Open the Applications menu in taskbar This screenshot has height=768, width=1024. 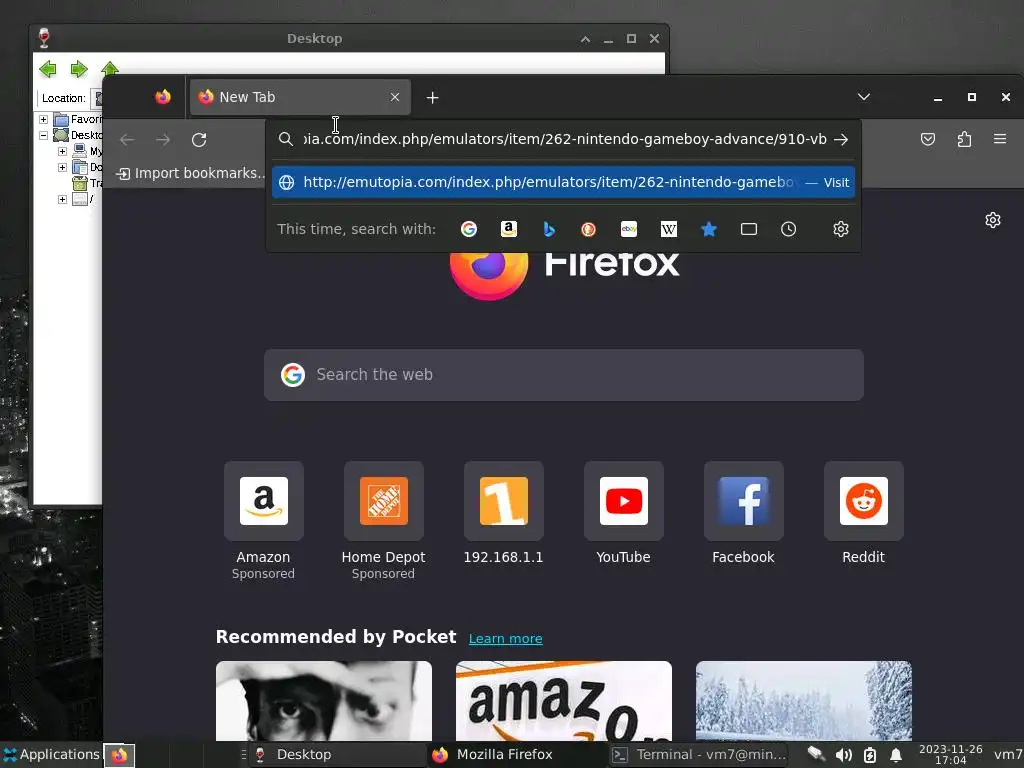point(52,755)
